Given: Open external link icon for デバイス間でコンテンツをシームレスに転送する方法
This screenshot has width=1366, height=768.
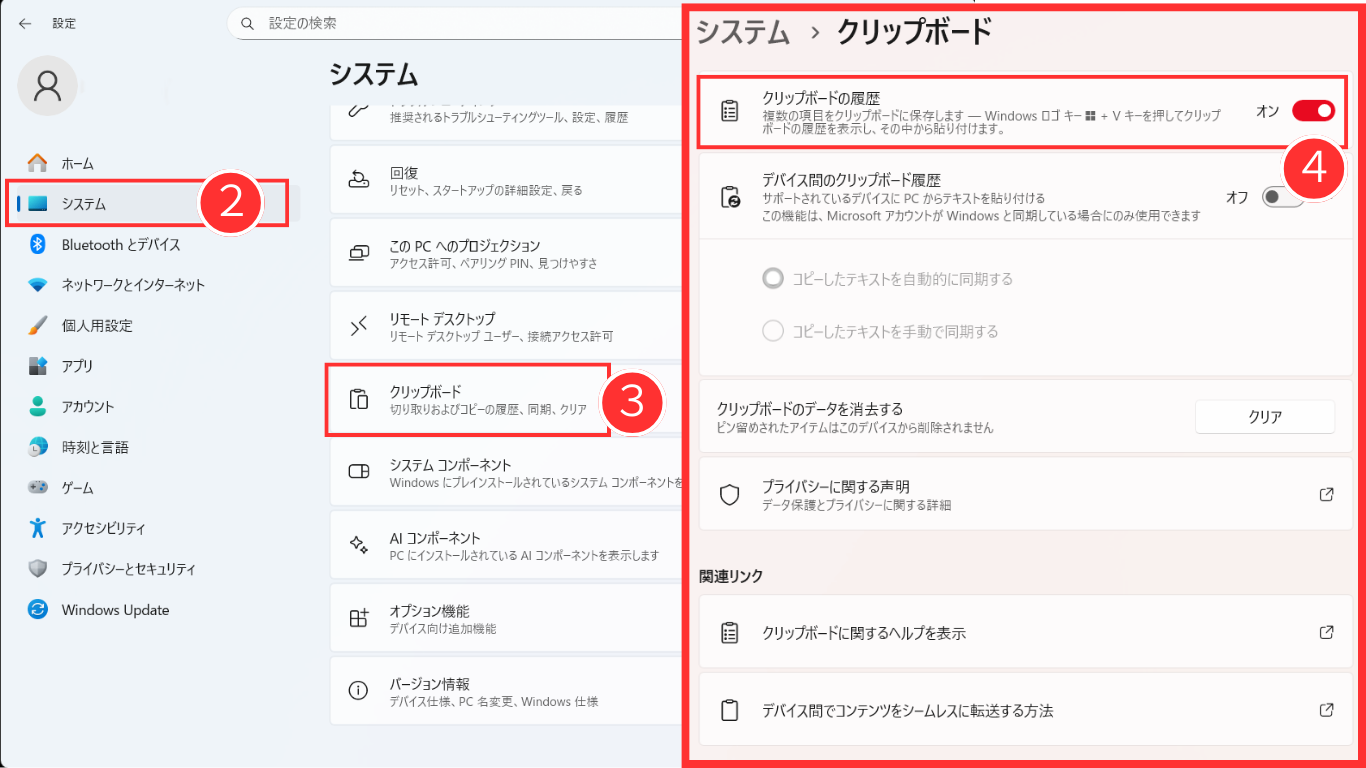Looking at the screenshot, I should pyautogui.click(x=1326, y=710).
